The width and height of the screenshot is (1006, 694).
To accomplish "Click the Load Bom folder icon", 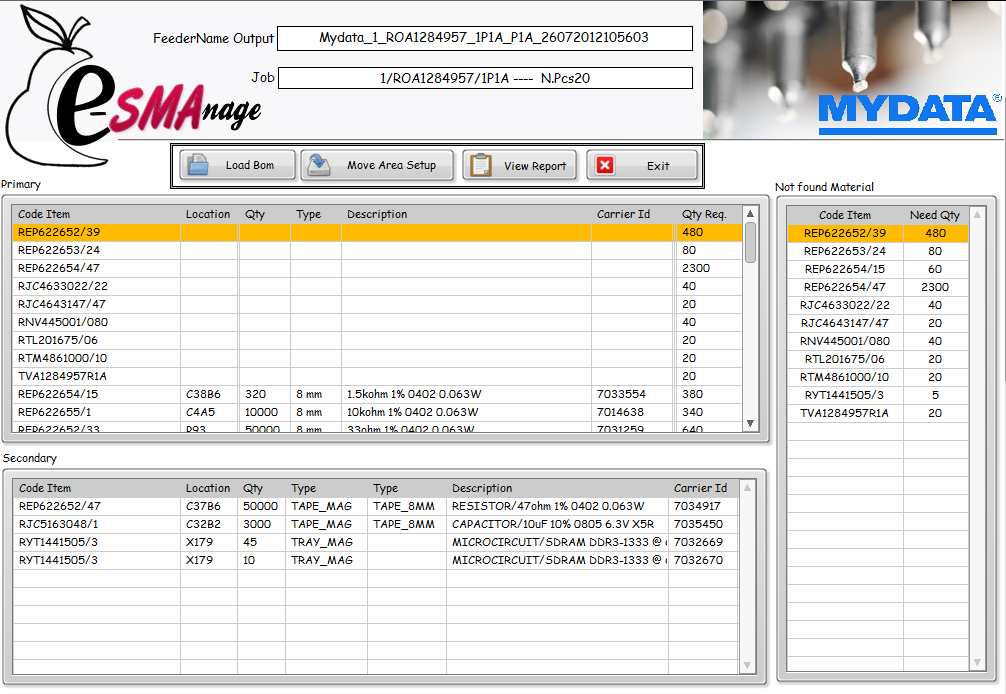I will (198, 165).
